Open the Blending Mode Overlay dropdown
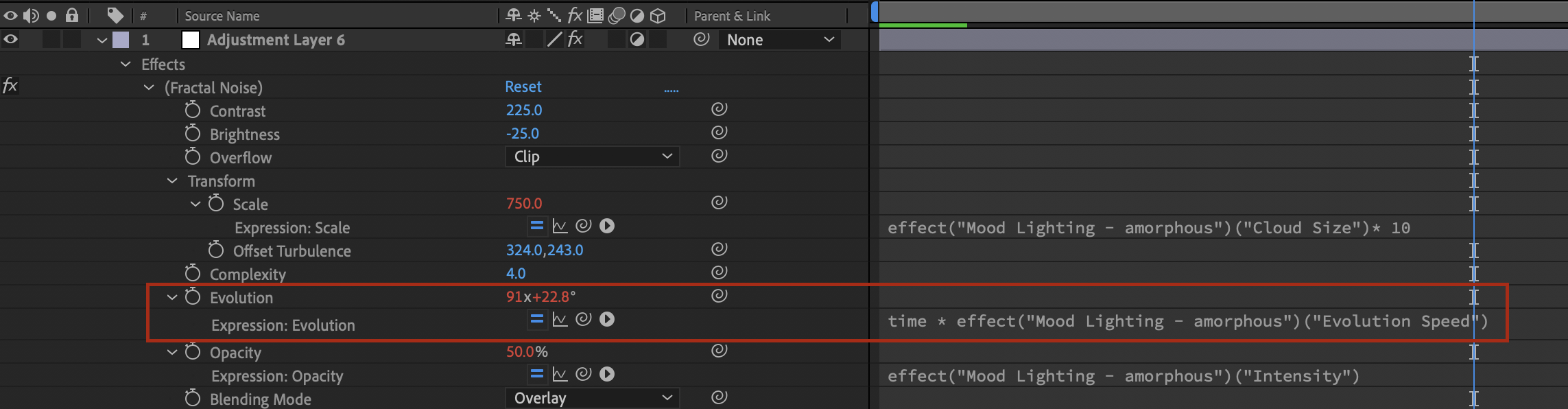 point(593,398)
